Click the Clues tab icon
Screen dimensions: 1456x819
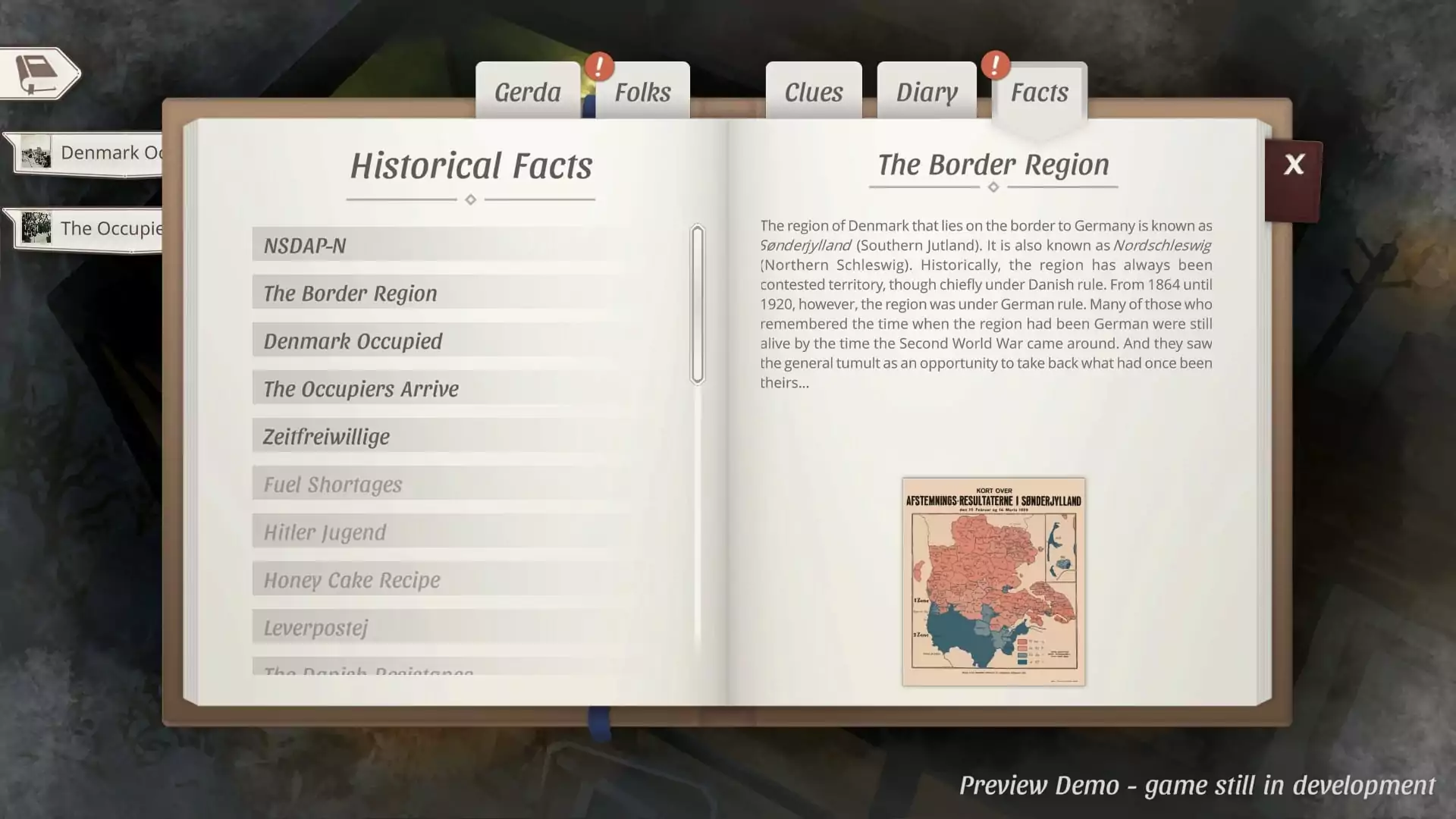tap(812, 90)
